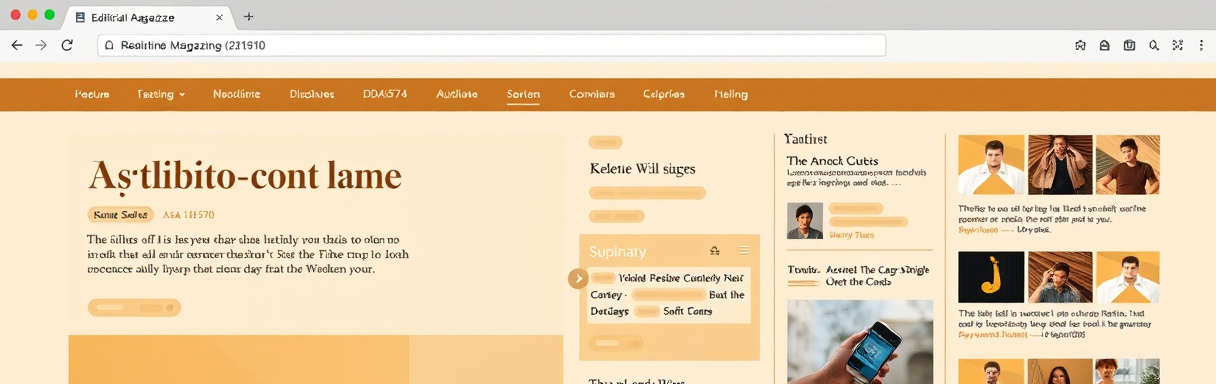This screenshot has height=384, width=1216.
Task: Go to Celpries in the navigation bar
Action: pyautogui.click(x=664, y=94)
